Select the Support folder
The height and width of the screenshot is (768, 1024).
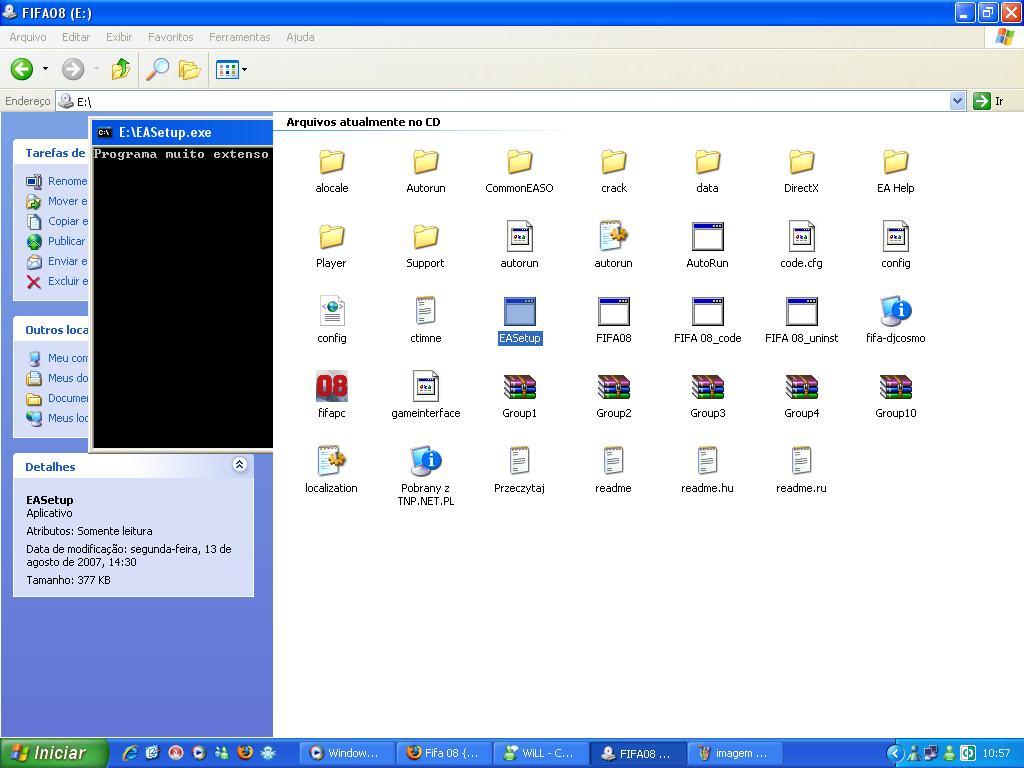425,246
